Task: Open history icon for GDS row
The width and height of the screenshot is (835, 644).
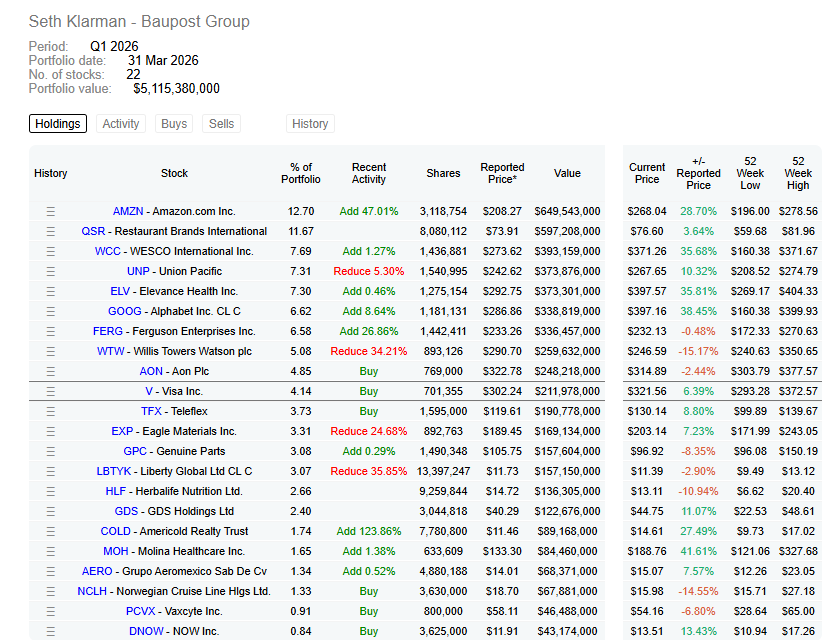Action: pos(51,511)
